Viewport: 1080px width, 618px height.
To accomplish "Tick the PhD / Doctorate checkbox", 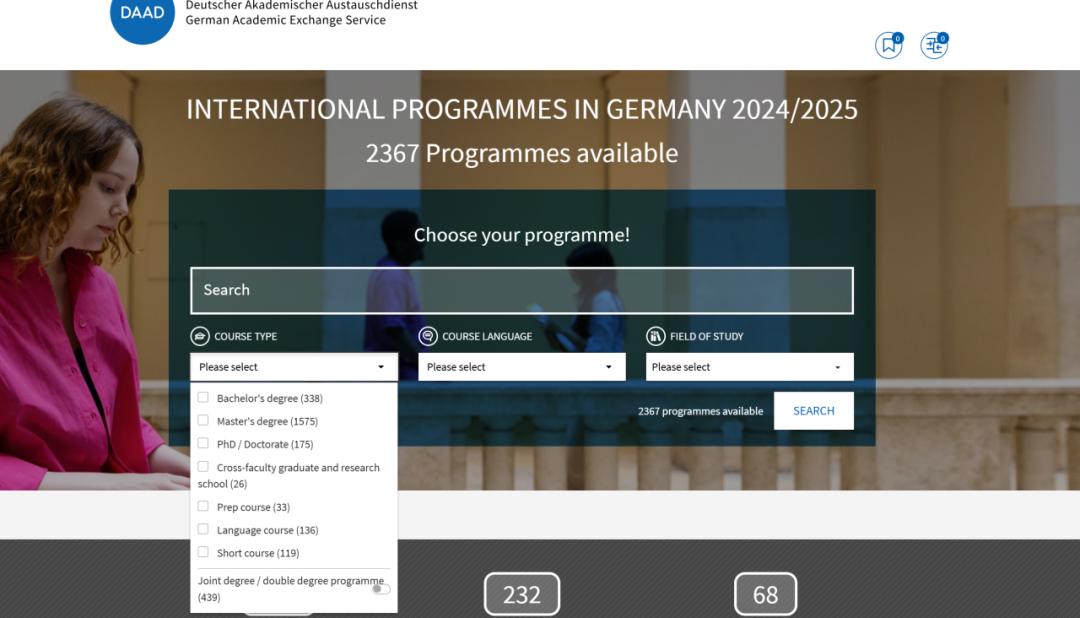I will click(203, 444).
